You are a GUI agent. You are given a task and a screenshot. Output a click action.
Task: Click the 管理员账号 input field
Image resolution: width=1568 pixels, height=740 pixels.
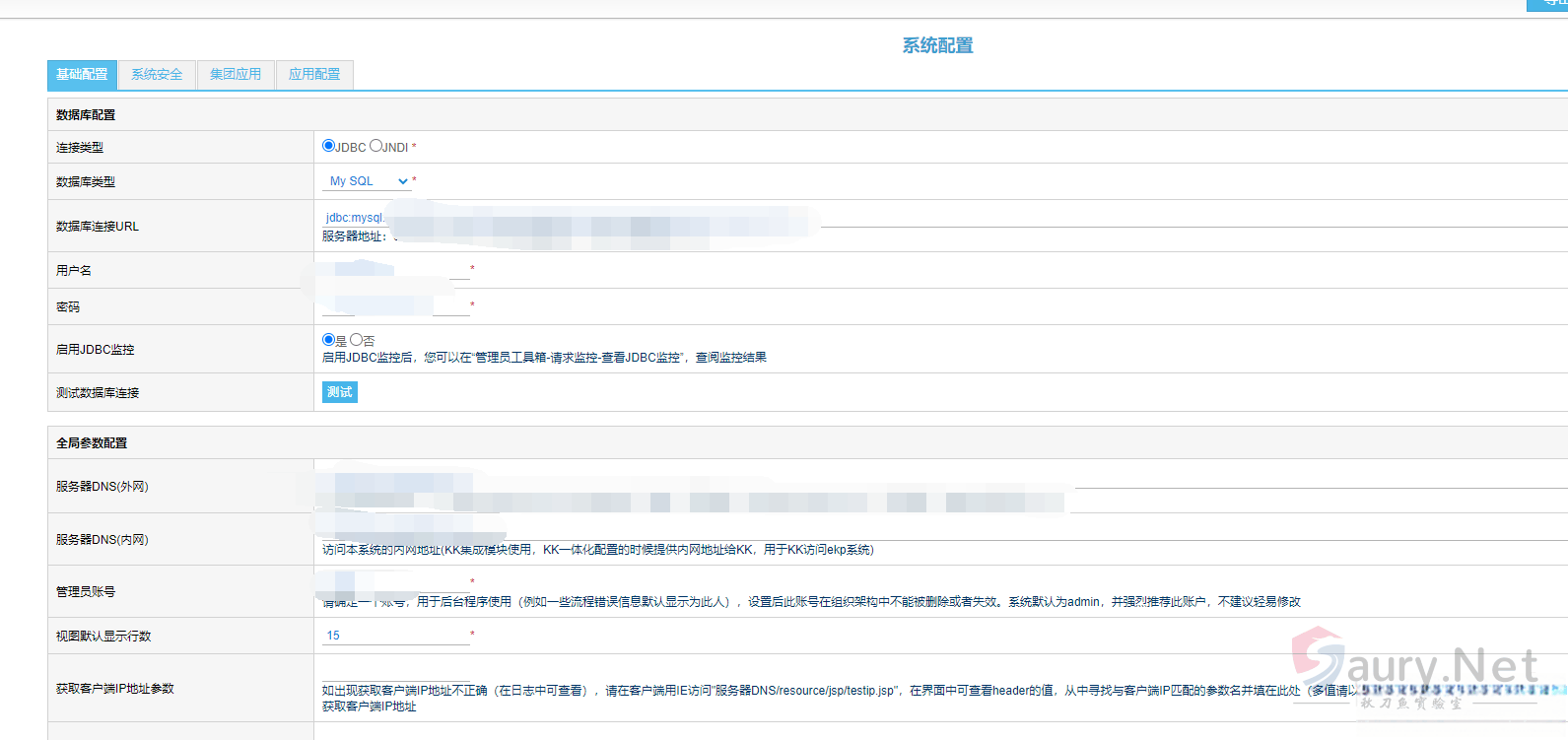[x=396, y=582]
